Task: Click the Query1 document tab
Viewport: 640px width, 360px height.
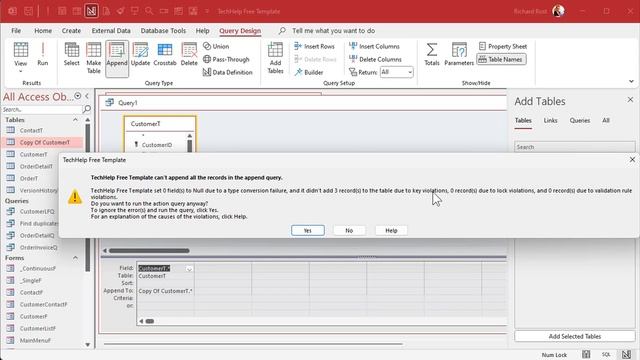Action: (x=128, y=103)
